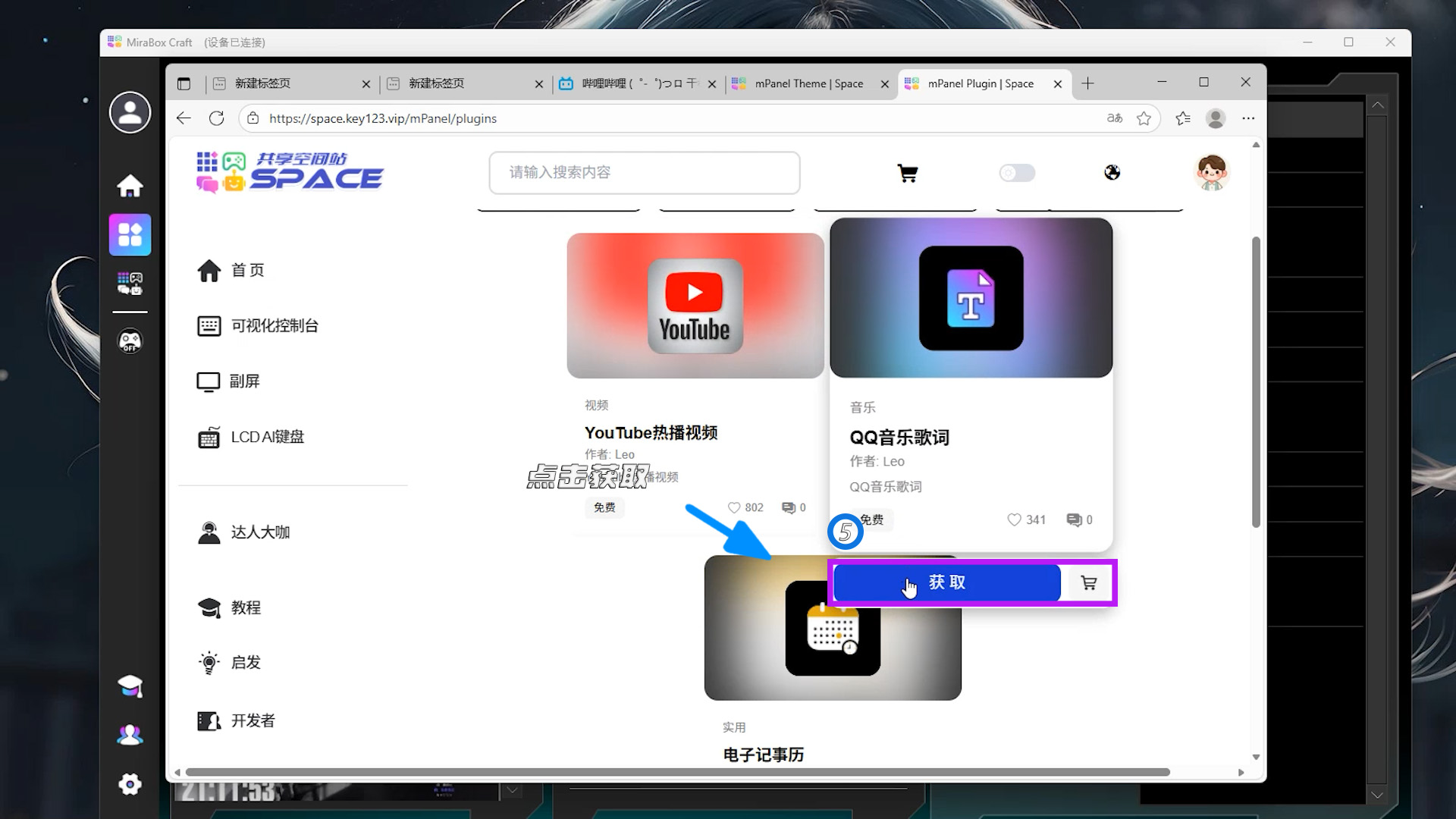Open 首页 in the site sidebar
The image size is (1456, 819).
(231, 271)
